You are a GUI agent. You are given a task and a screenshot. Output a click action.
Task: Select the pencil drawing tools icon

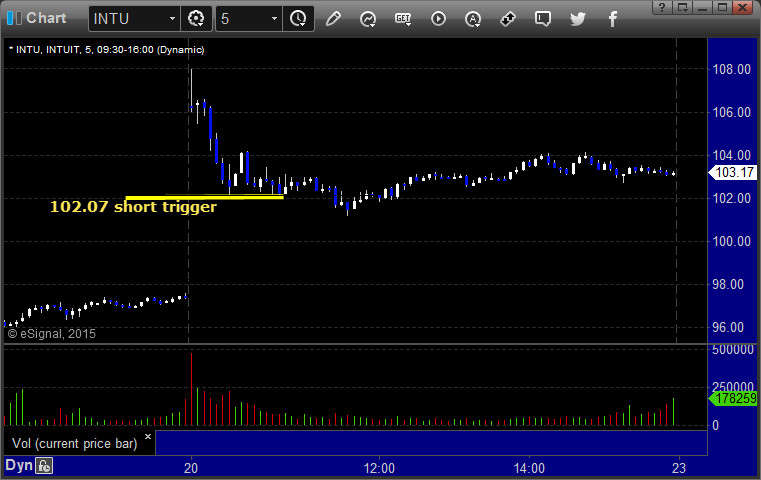coord(333,19)
